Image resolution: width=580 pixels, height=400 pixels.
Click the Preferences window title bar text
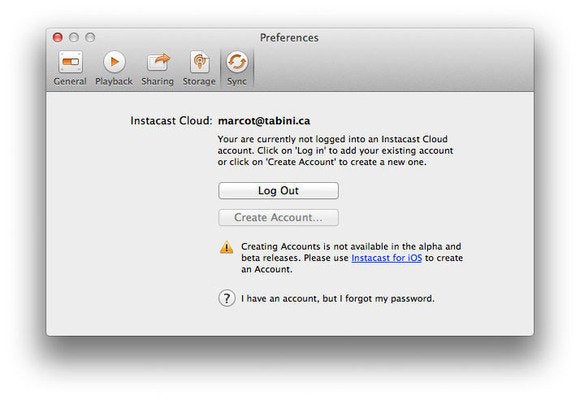(289, 38)
